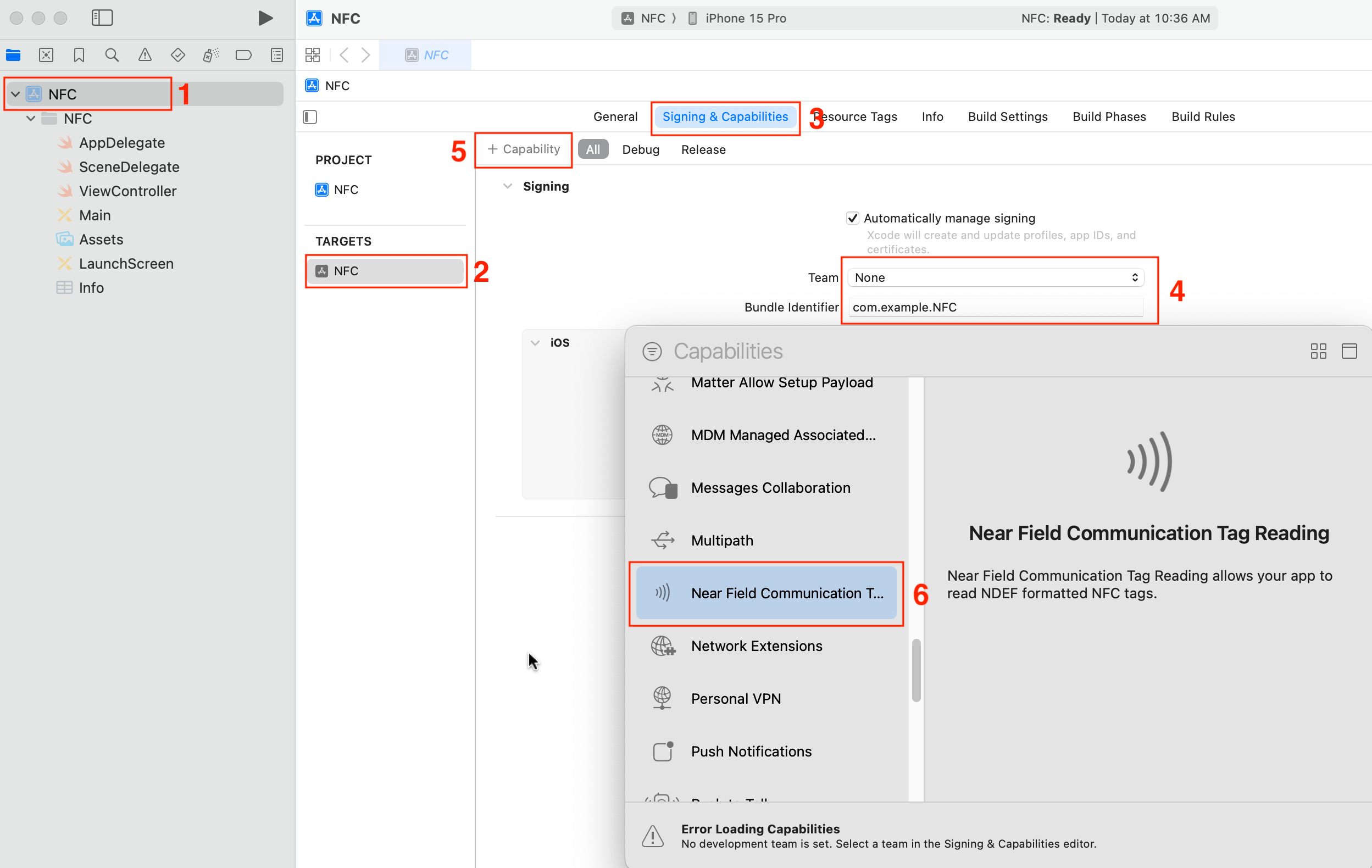Viewport: 1372px width, 868px height.
Task: Open the Find navigator magnifier icon
Action: tap(112, 55)
